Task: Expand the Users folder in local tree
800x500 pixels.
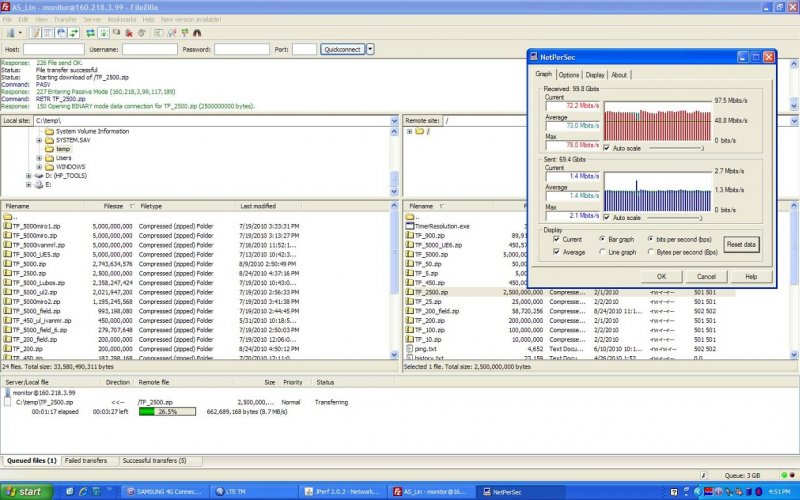Action: pyautogui.click(x=39, y=158)
